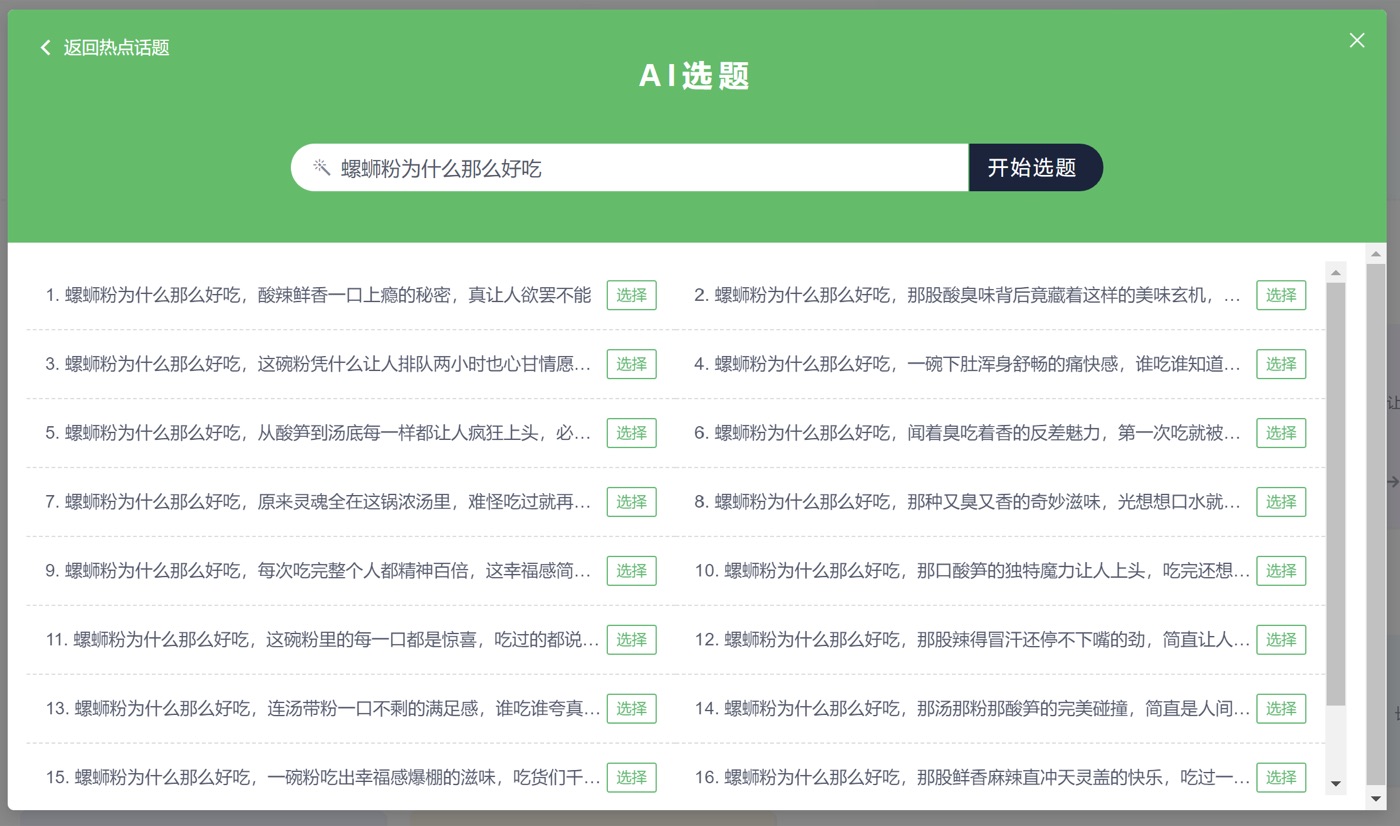This screenshot has width=1400, height=826.
Task: Select topic 12 (辣得冒汗) 选择 button
Action: (1281, 640)
